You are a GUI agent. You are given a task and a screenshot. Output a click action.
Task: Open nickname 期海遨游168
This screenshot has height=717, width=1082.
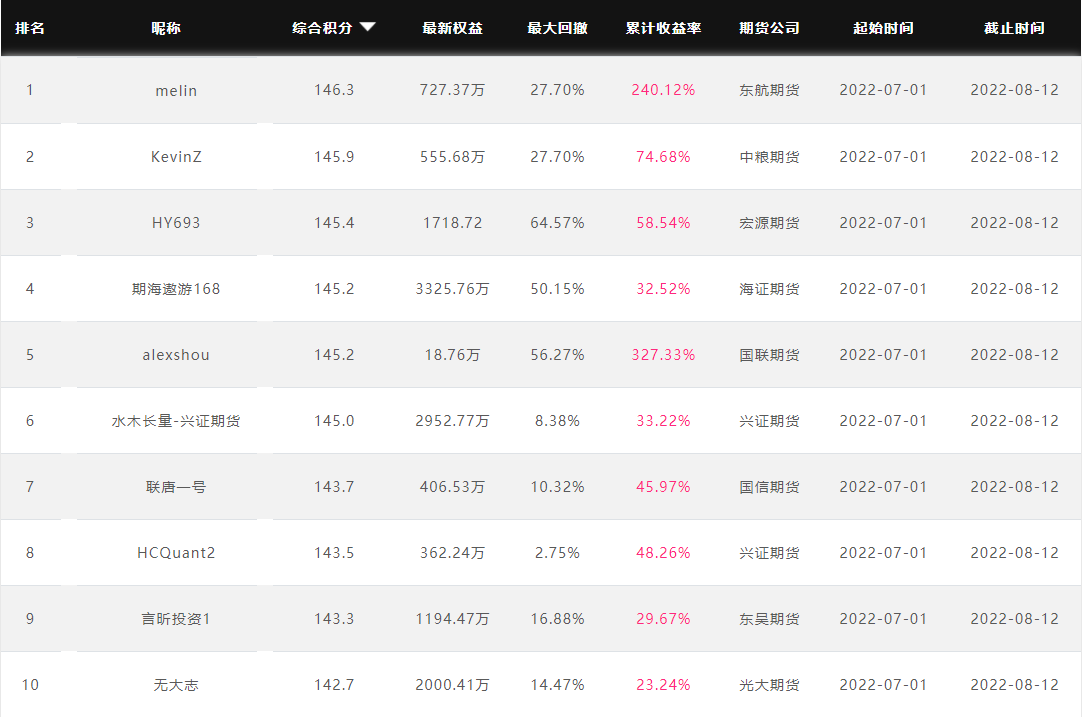click(x=176, y=289)
